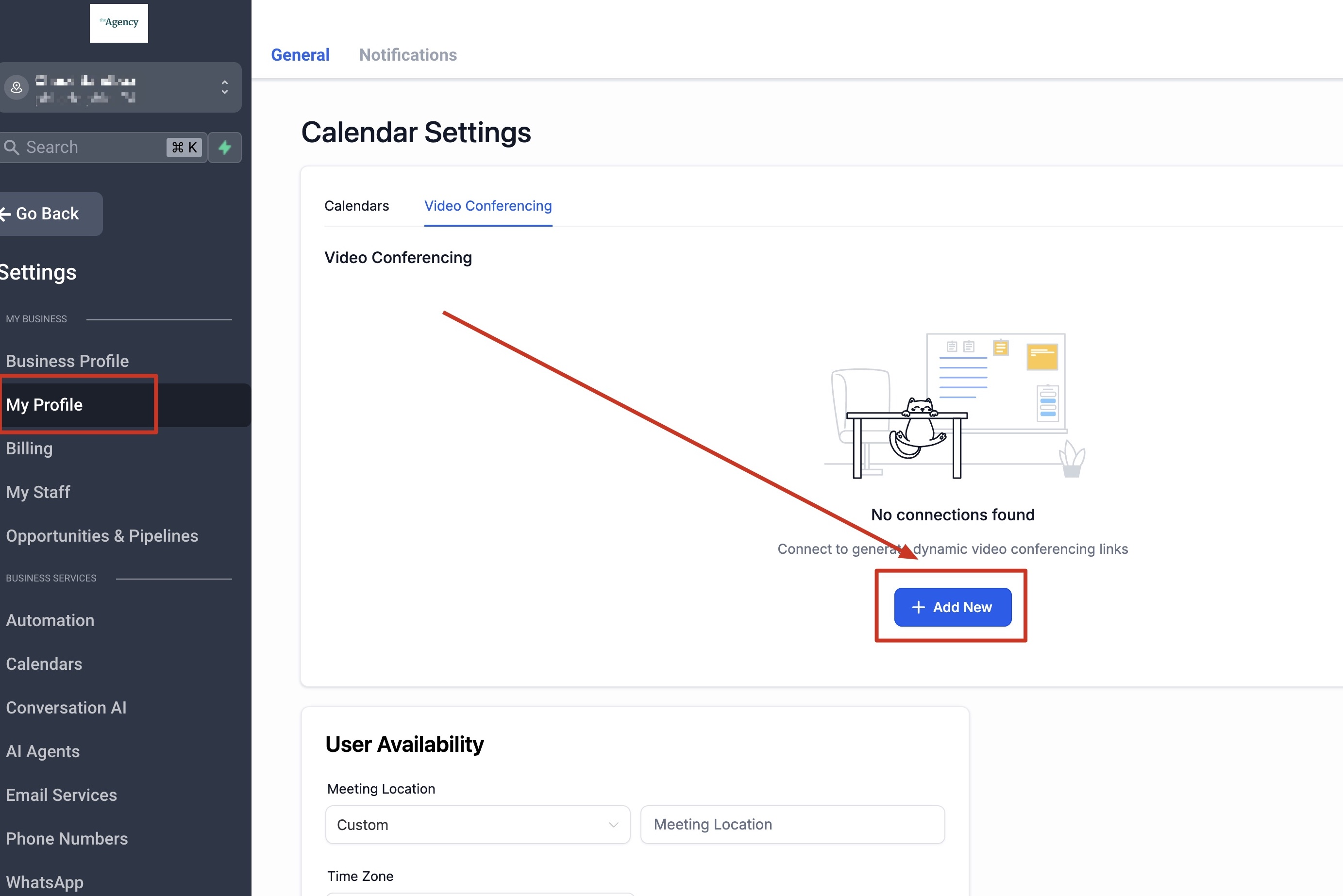This screenshot has height=896, width=1343.
Task: Click the sidebar Search field
Action: pyautogui.click(x=91, y=148)
